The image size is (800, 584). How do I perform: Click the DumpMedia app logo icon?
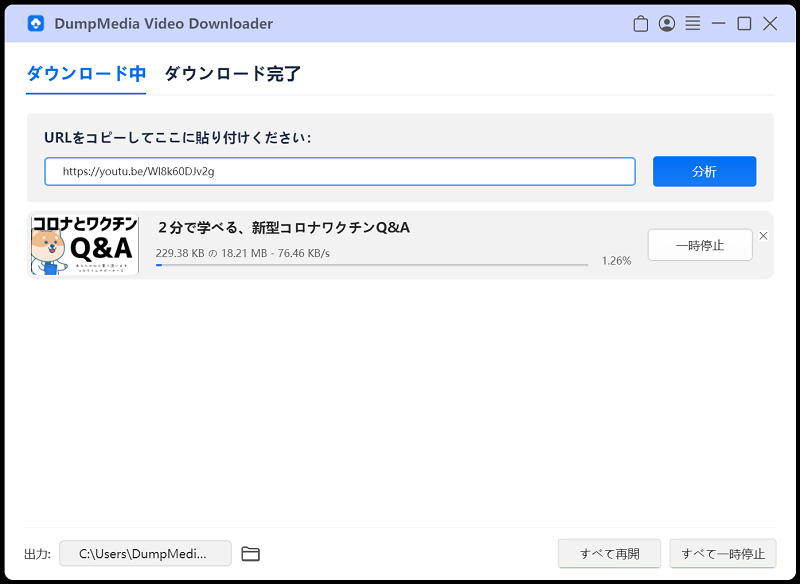pos(36,23)
